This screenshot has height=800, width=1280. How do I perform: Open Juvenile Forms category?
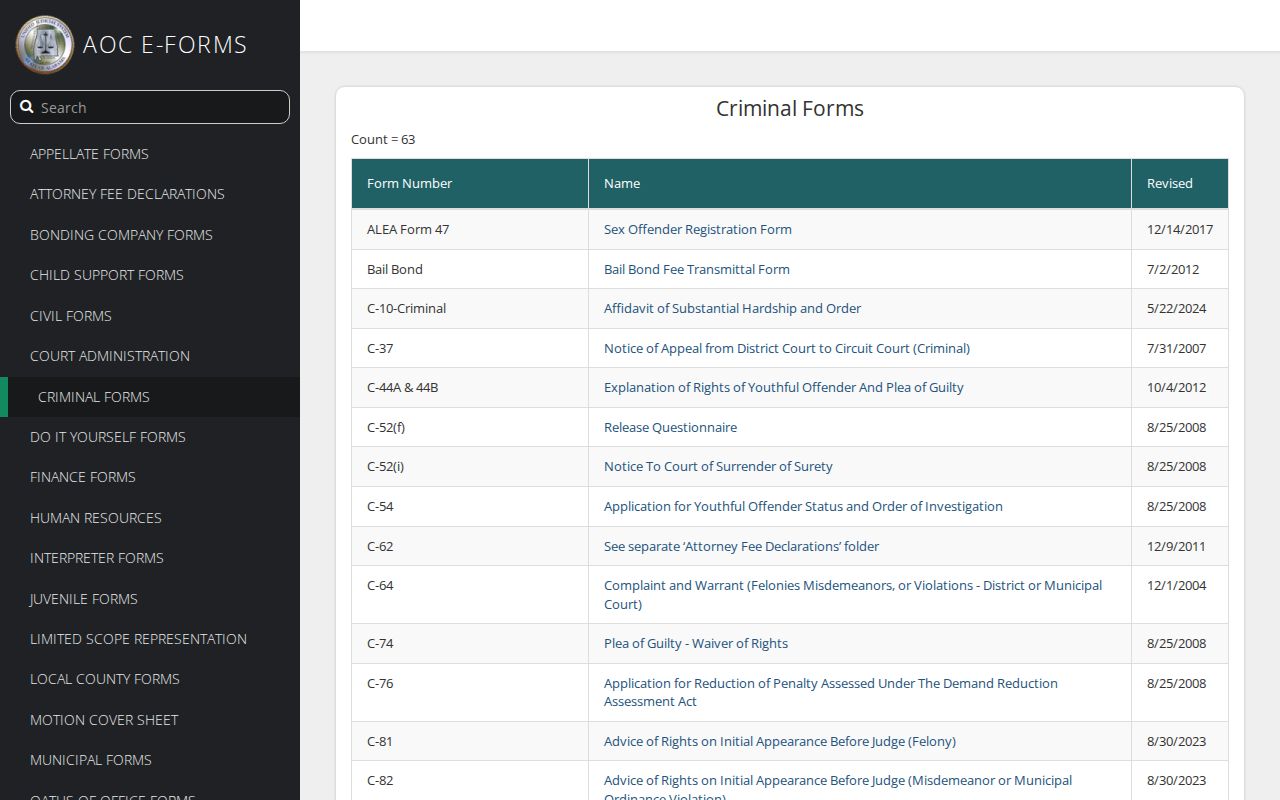click(84, 599)
